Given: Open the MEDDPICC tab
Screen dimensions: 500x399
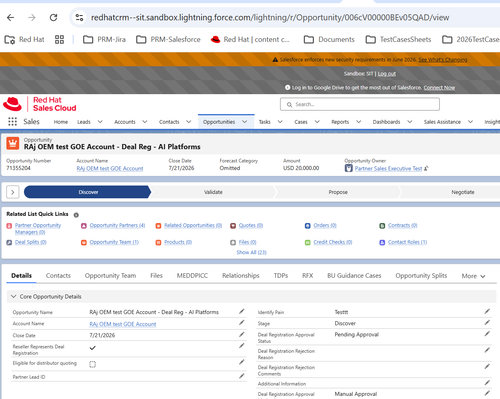Looking at the screenshot, I should click(192, 276).
